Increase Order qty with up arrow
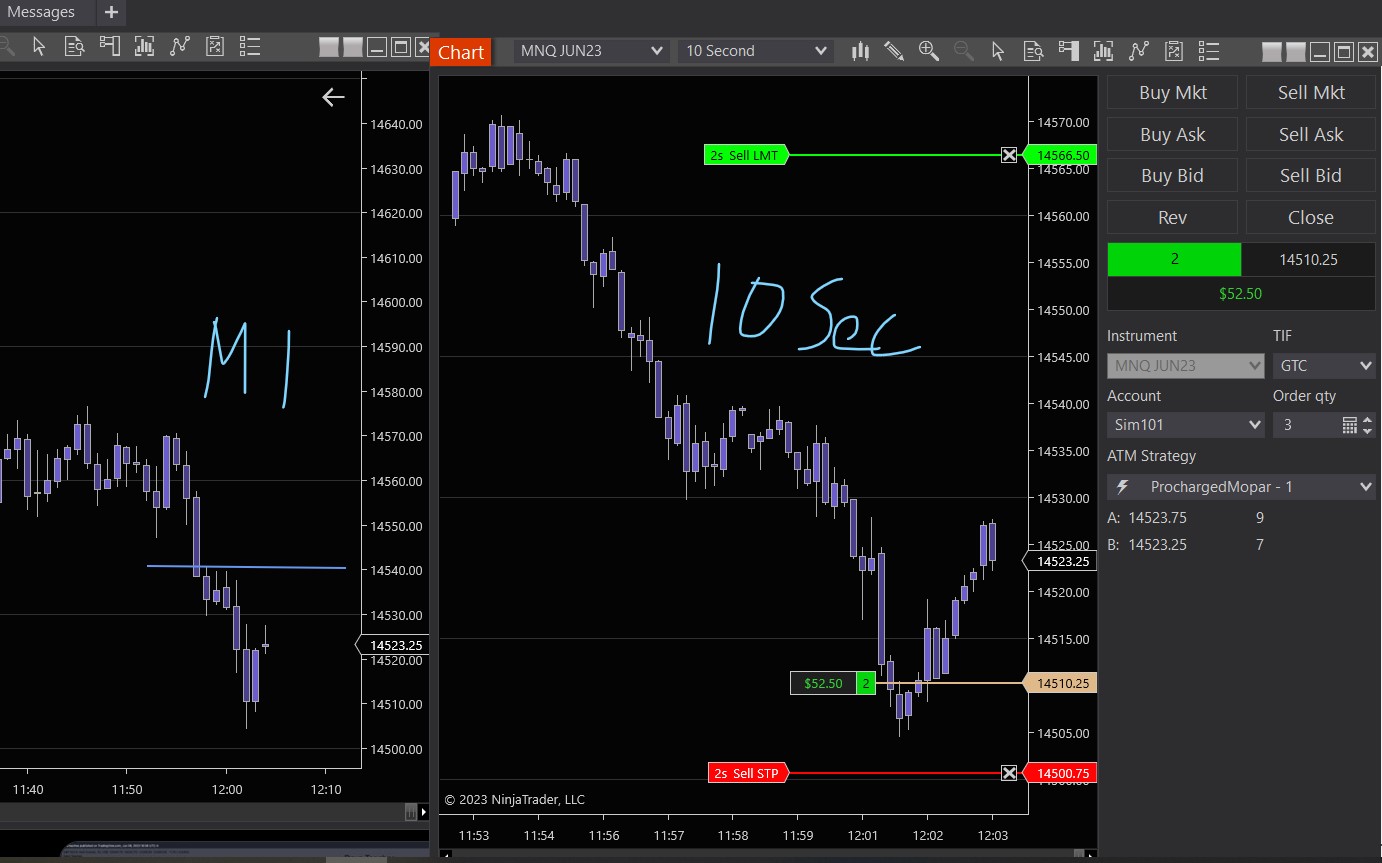1382x863 pixels. coord(1368,420)
